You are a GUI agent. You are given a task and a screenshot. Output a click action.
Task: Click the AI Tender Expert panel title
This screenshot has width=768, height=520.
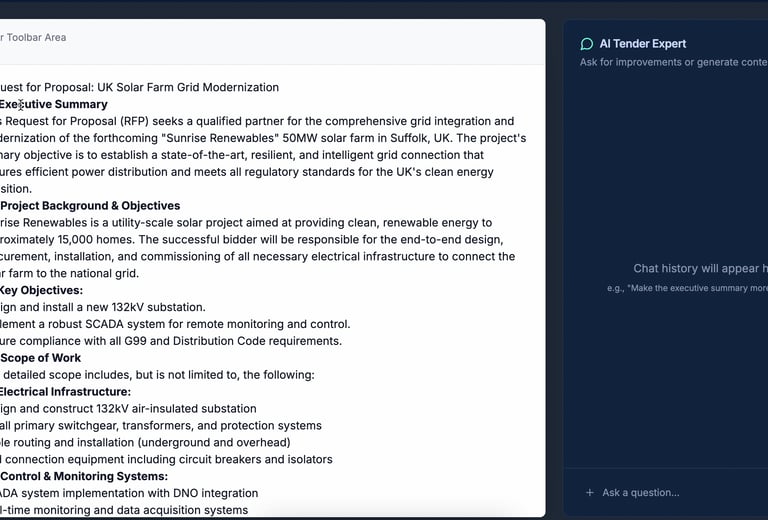pos(643,44)
